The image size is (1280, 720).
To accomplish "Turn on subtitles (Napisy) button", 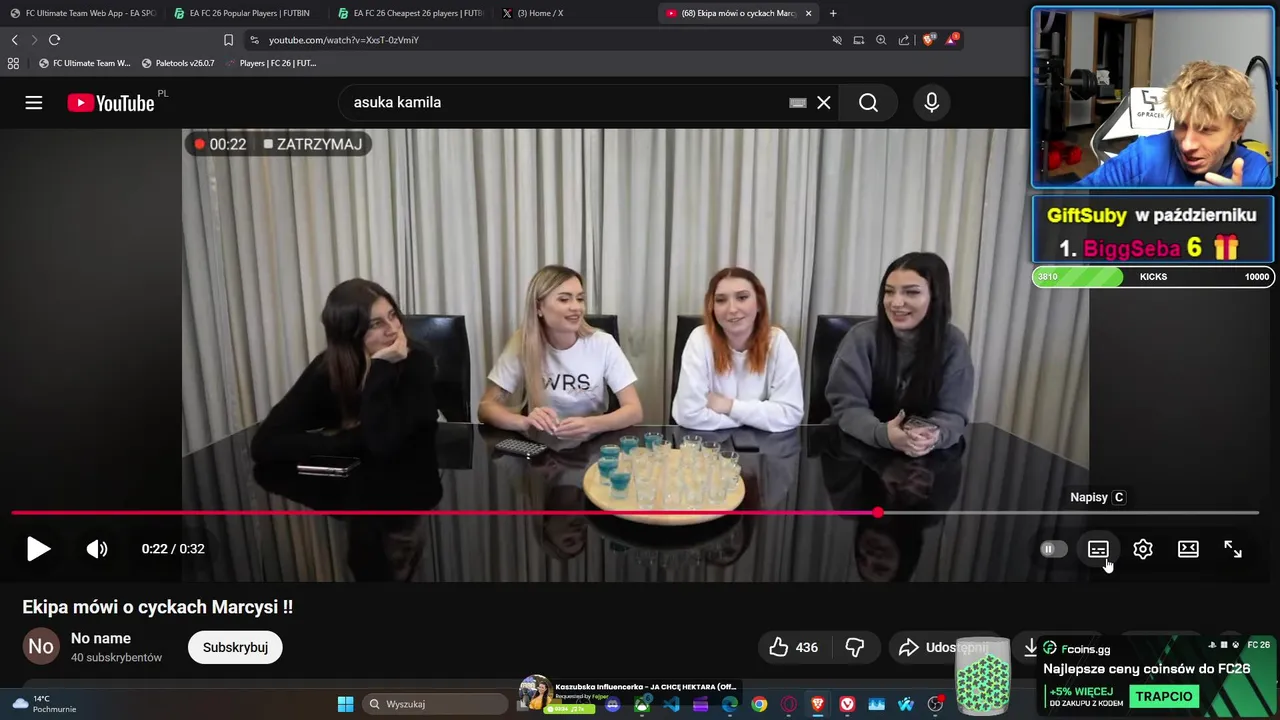I will (x=1098, y=549).
